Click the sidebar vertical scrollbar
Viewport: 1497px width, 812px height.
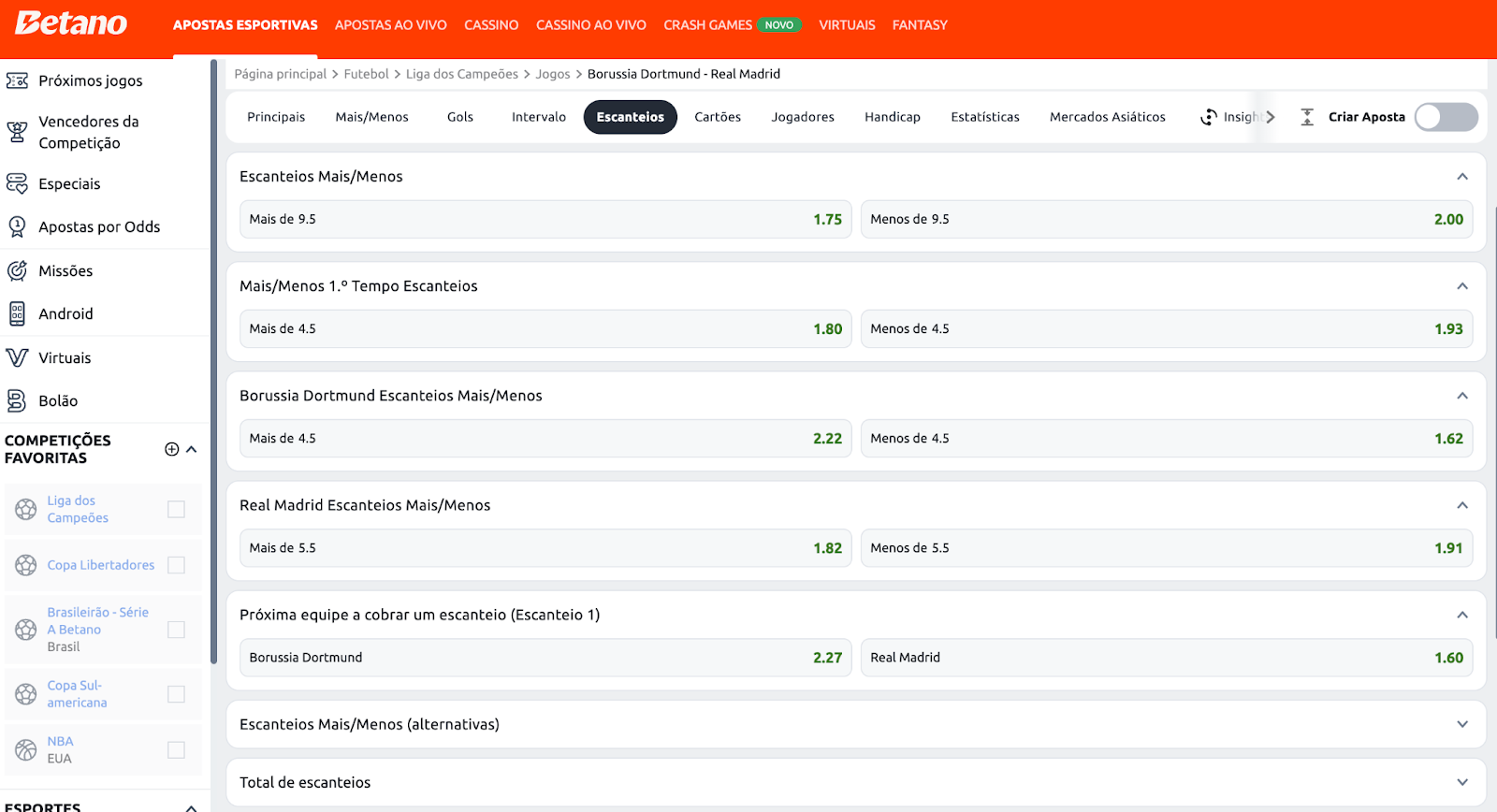[213, 363]
